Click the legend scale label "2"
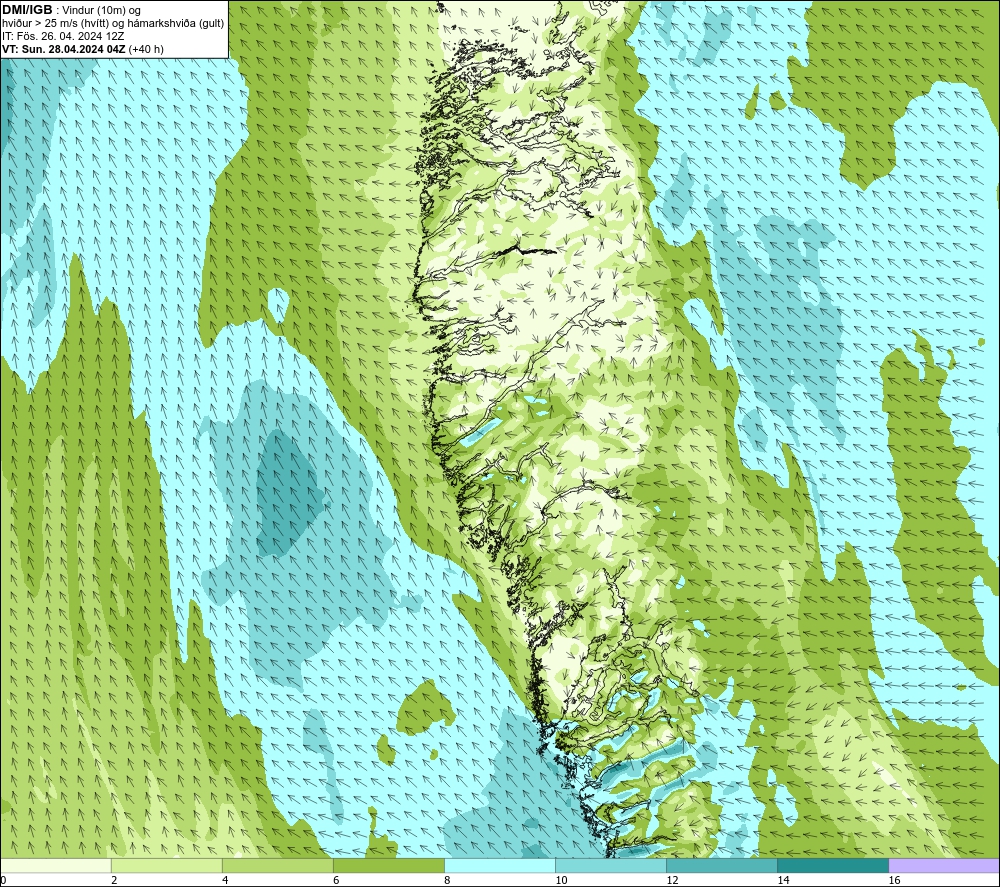Image resolution: width=1000 pixels, height=887 pixels. point(114,880)
